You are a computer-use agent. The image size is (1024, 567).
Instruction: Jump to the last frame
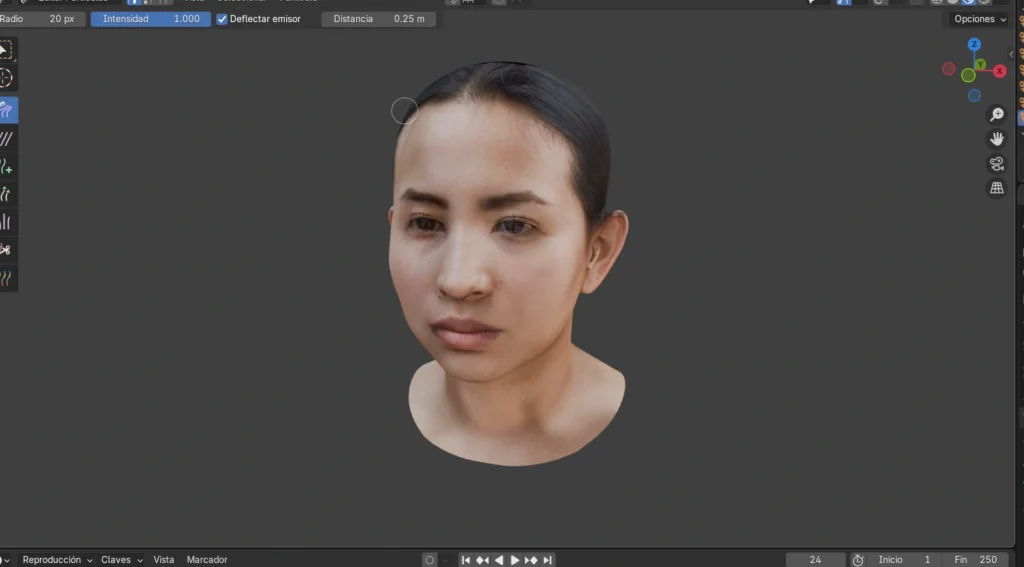click(x=547, y=560)
